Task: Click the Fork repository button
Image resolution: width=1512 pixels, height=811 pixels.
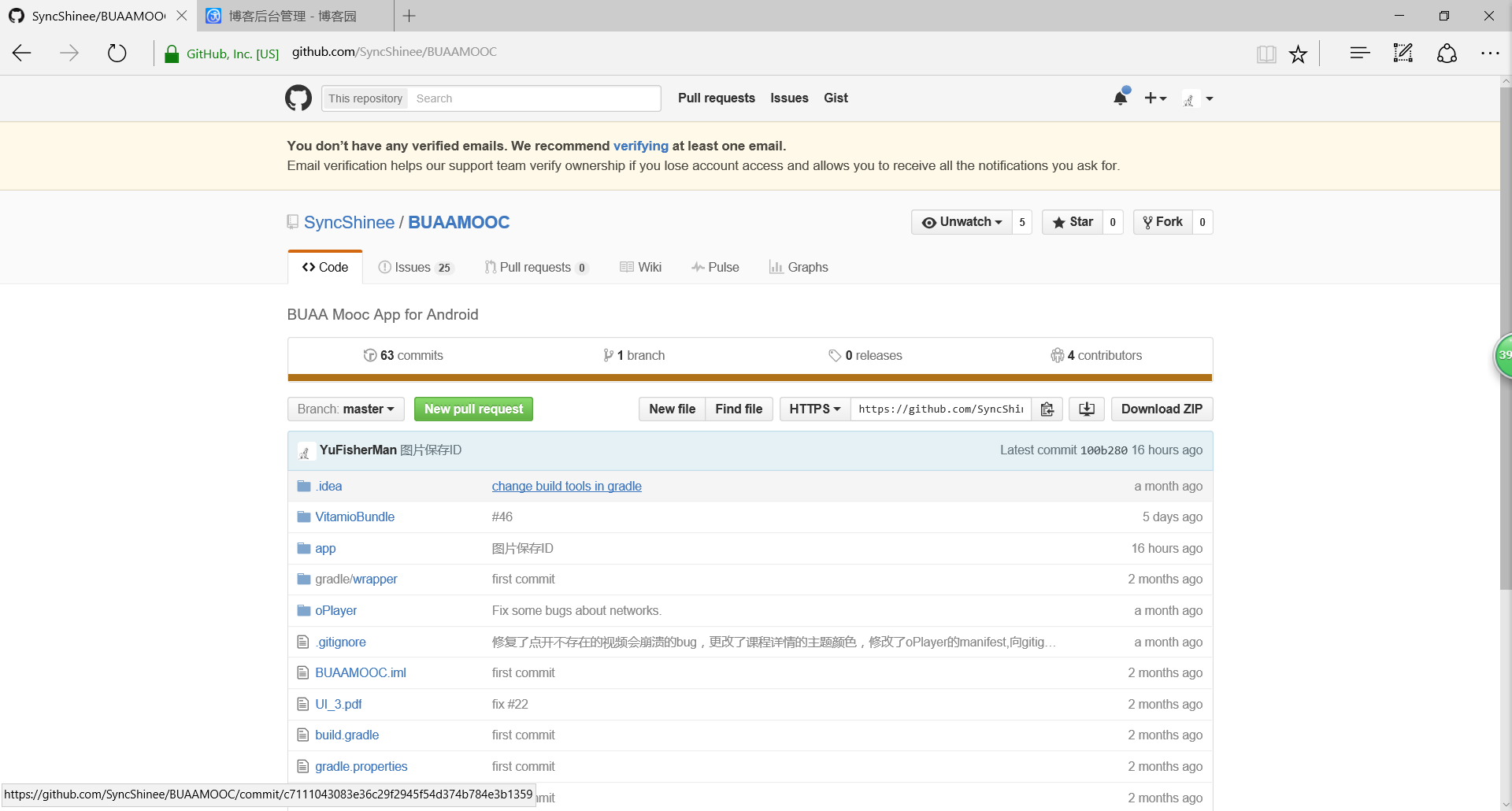Action: pos(1163,222)
